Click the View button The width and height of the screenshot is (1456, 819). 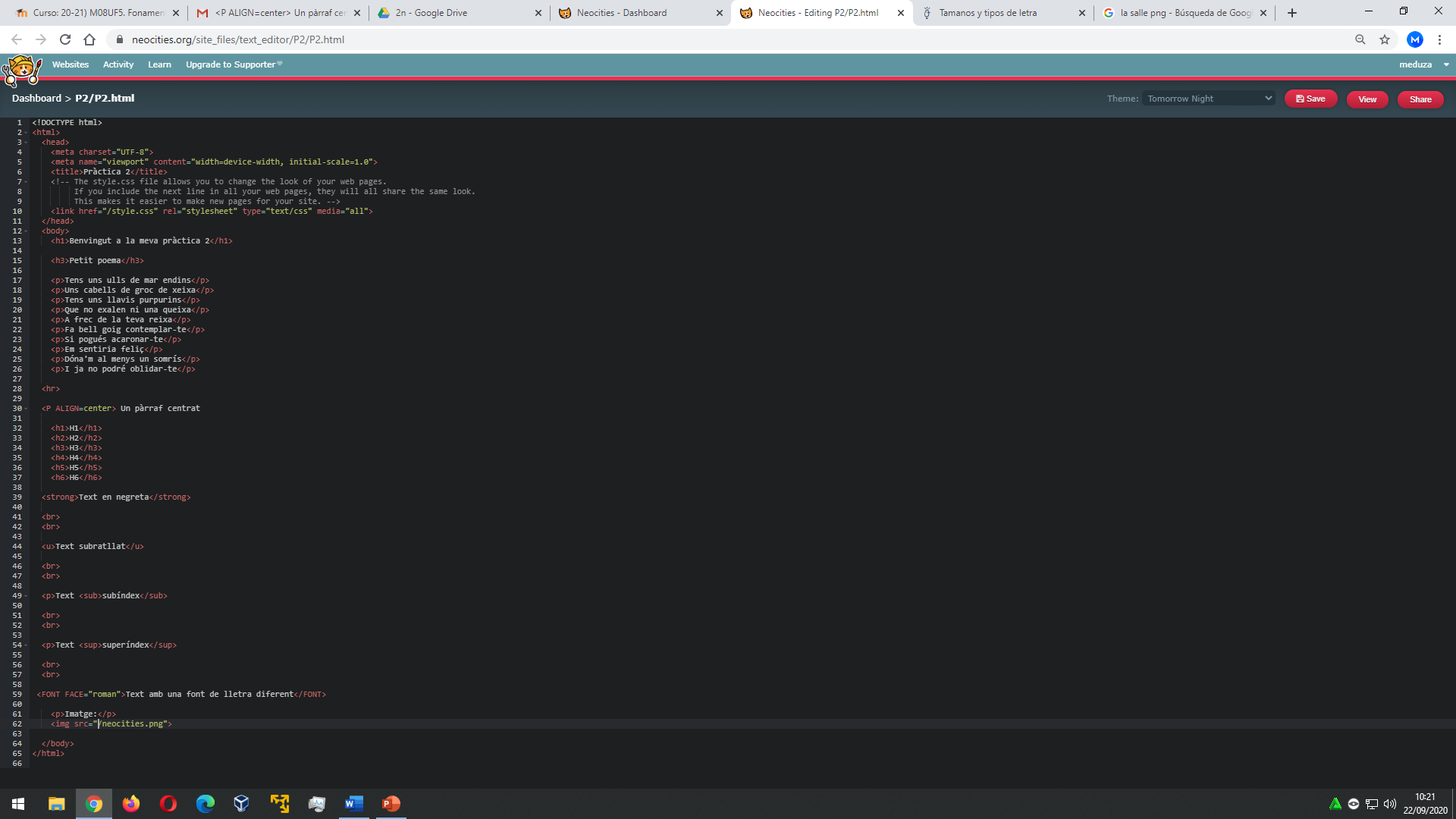click(x=1367, y=99)
